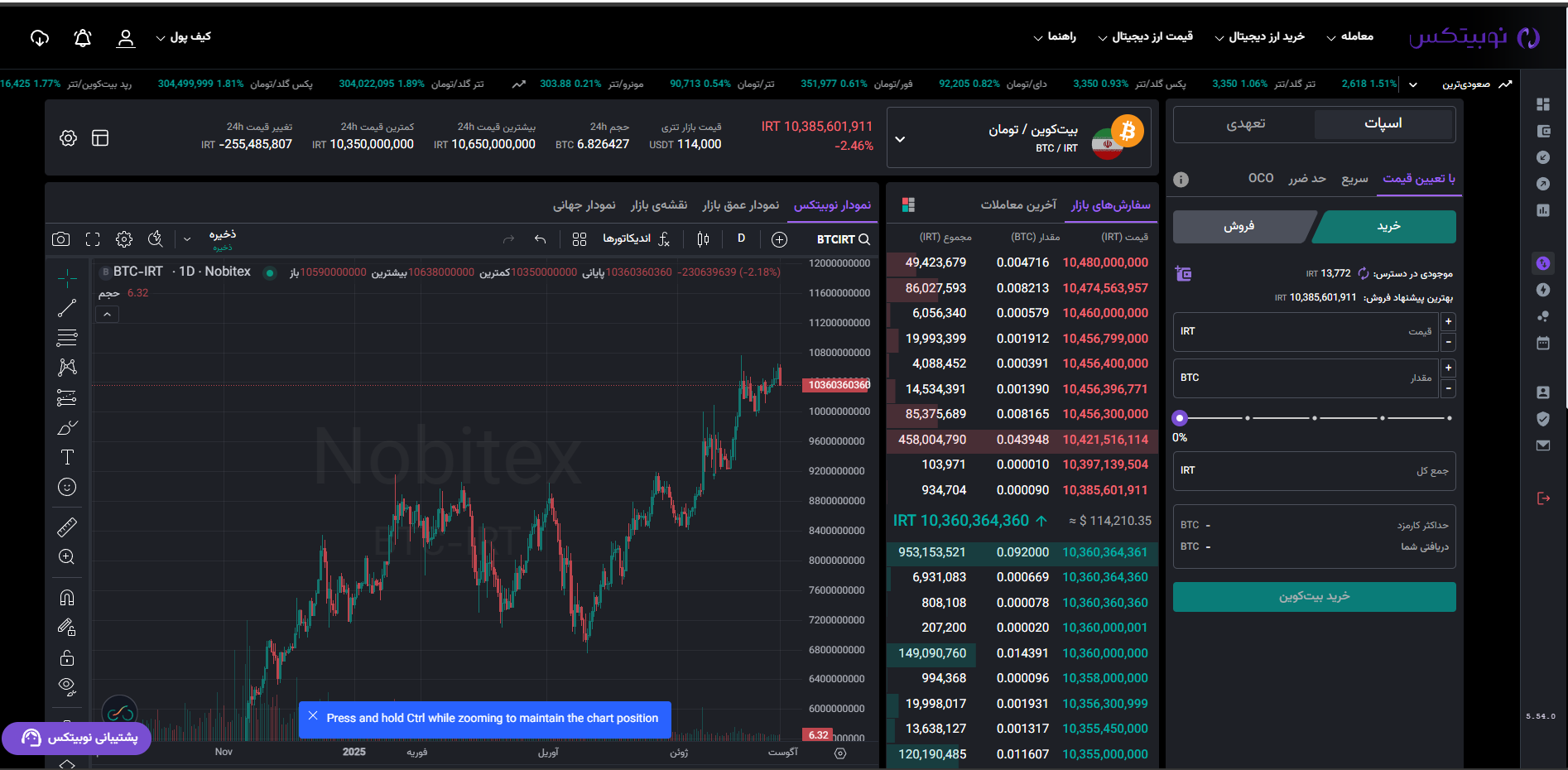Open the آخرین معاملات tab
The width and height of the screenshot is (1568, 770).
1019,205
